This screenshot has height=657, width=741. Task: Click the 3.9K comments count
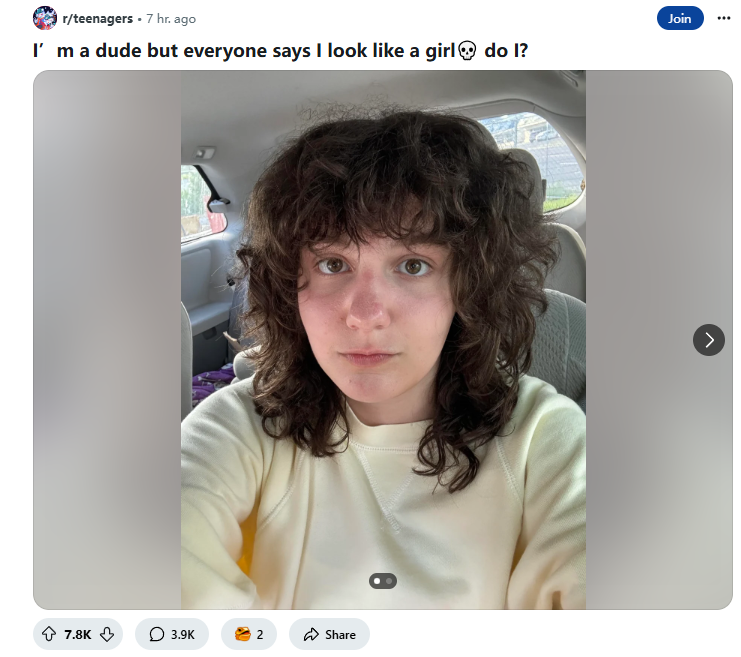[182, 634]
